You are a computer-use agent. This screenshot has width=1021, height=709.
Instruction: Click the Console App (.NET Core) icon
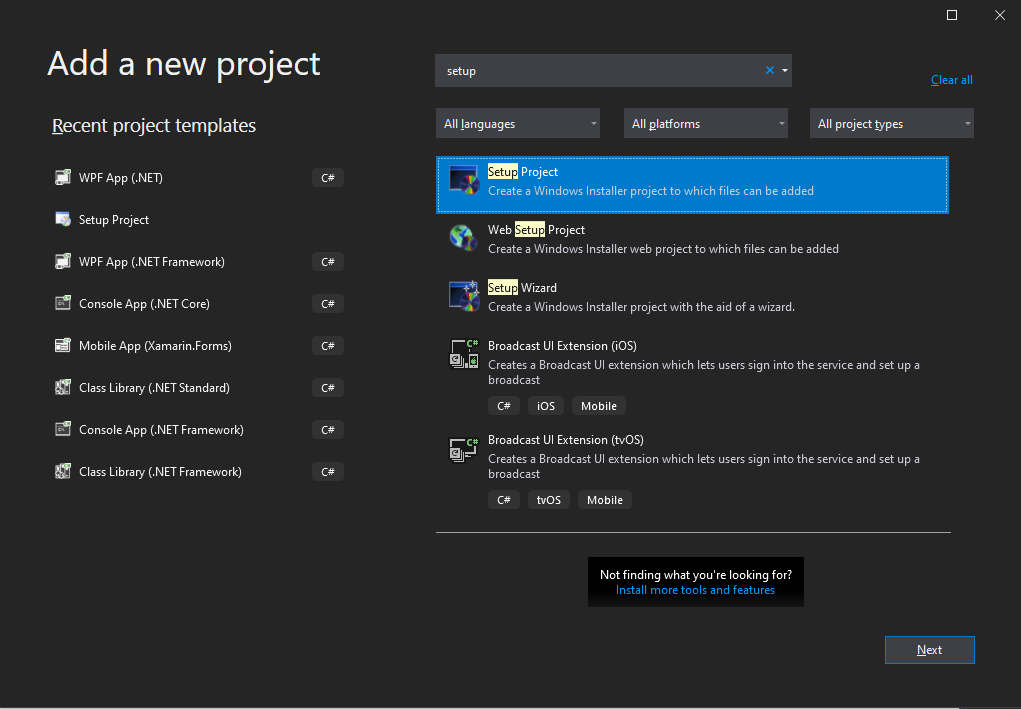point(63,303)
